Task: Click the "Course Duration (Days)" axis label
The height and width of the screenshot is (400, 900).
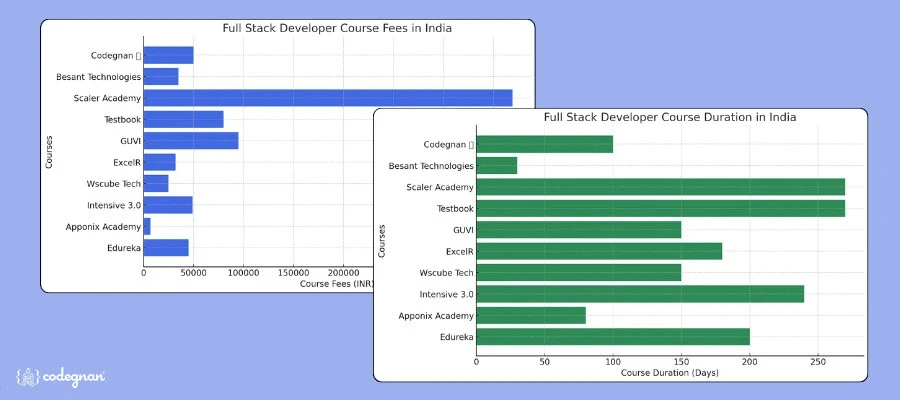Action: click(x=670, y=373)
